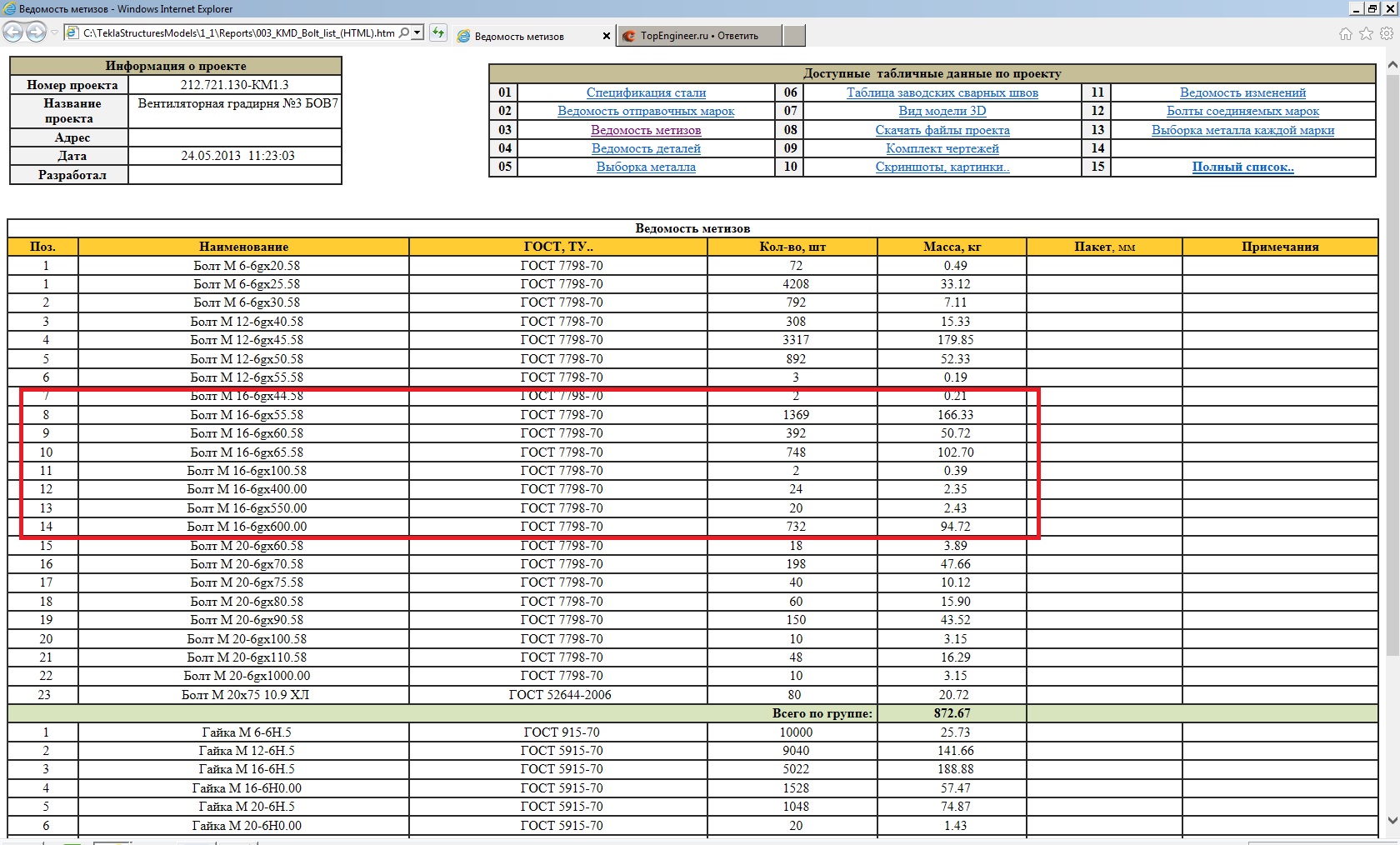Open the Ведомость изменений link

click(x=1242, y=92)
